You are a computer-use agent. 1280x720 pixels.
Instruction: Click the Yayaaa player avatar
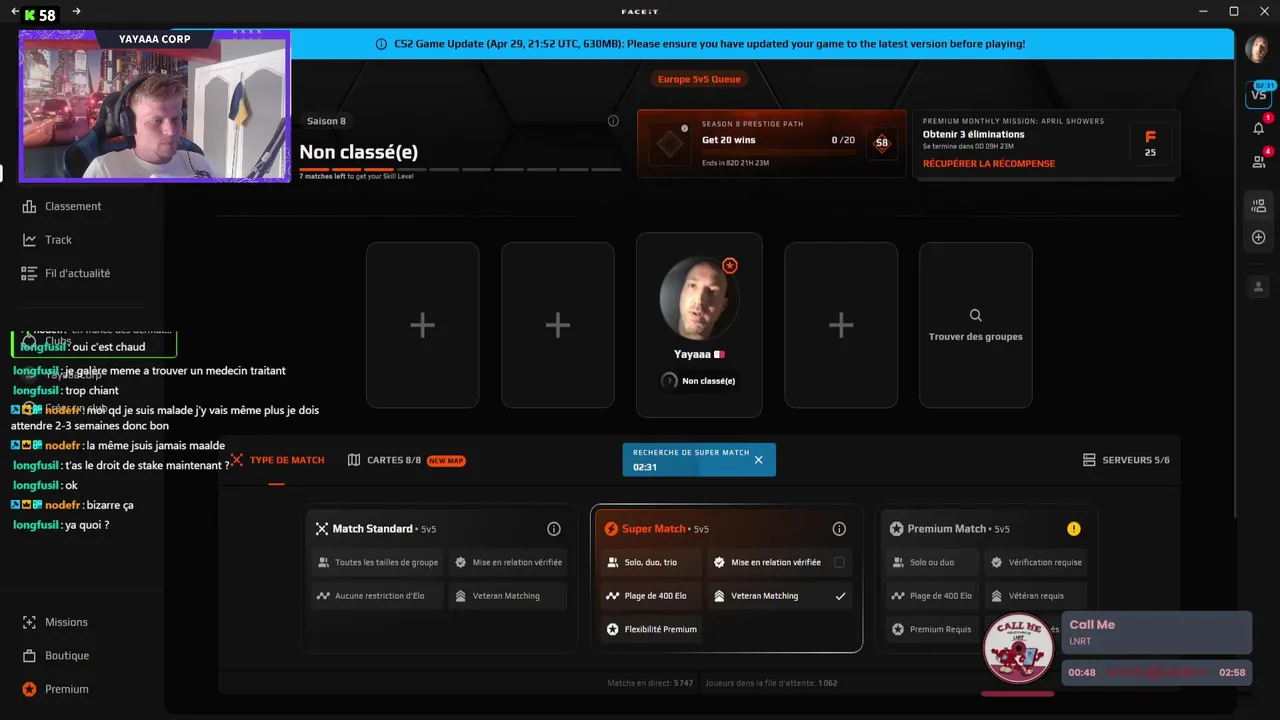pos(699,298)
